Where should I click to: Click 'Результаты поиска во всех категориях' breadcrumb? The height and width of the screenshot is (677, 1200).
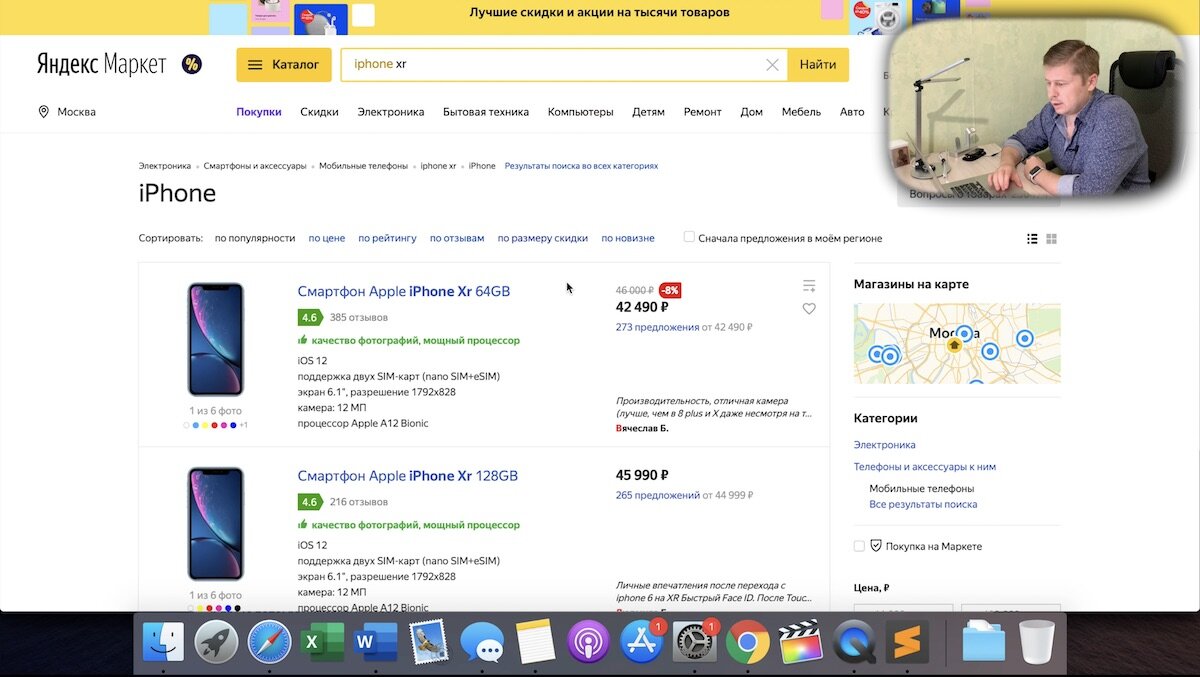point(581,166)
